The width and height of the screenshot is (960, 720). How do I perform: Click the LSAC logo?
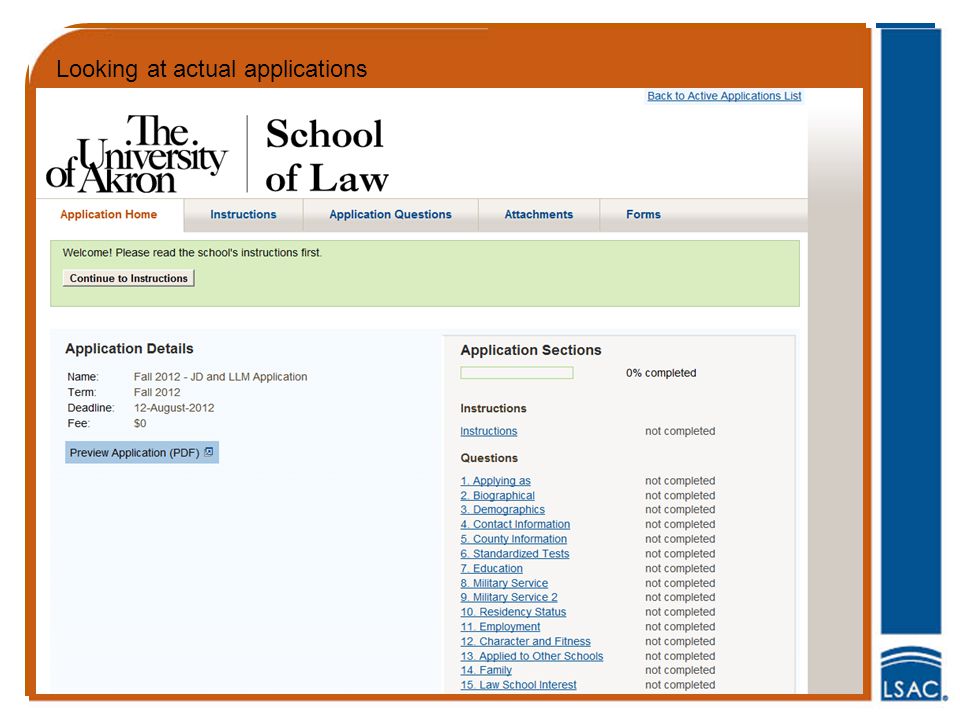[x=913, y=673]
